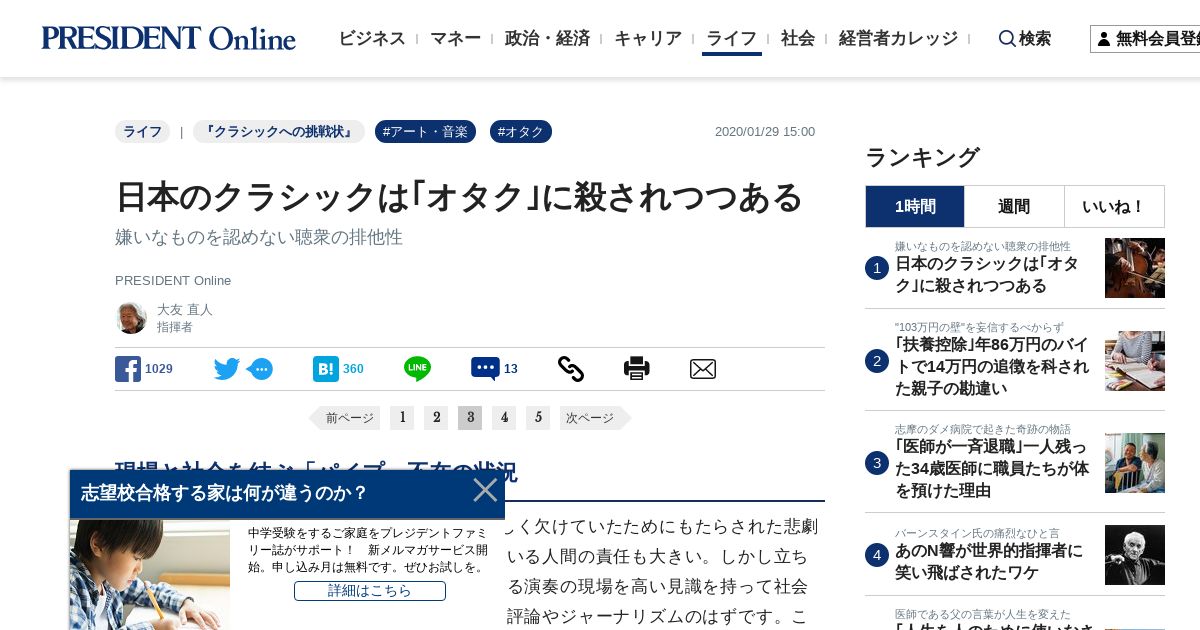Jump to article page 2
The height and width of the screenshot is (630, 1200).
pyautogui.click(x=436, y=418)
